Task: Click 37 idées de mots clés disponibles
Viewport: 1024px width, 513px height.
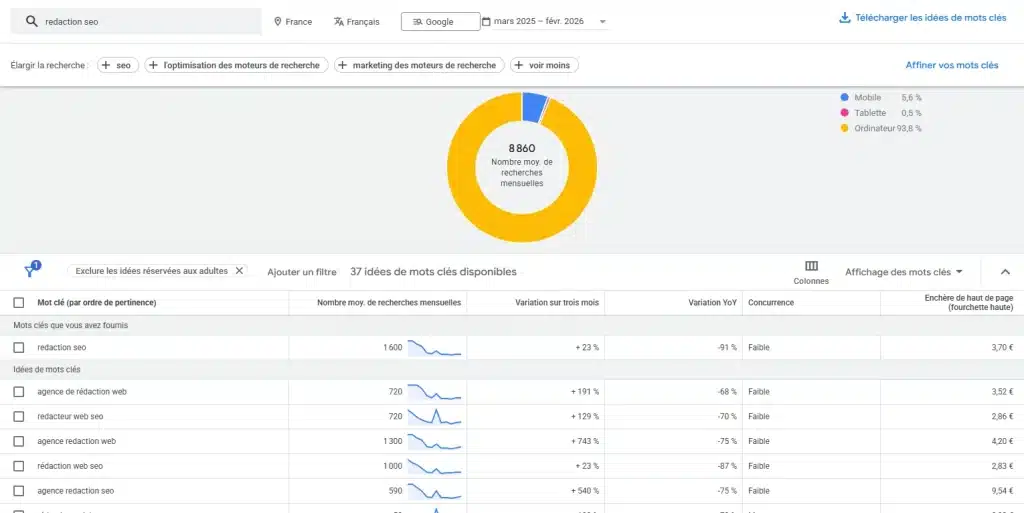Action: [433, 272]
